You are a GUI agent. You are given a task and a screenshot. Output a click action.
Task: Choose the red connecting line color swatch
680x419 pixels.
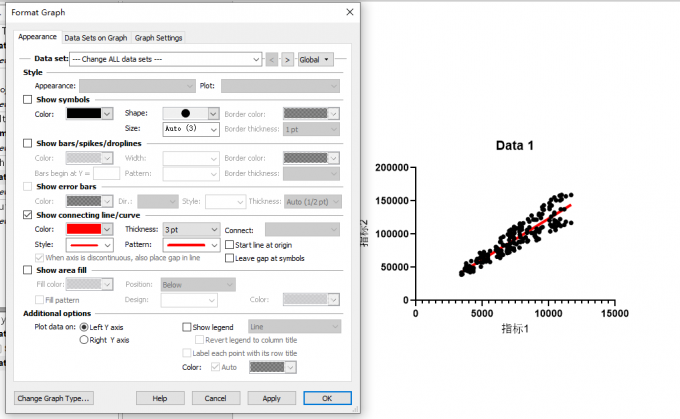click(84, 229)
